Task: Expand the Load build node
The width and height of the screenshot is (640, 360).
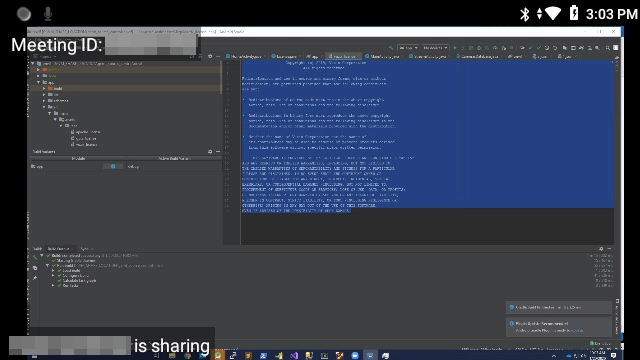Action: (x=53, y=271)
